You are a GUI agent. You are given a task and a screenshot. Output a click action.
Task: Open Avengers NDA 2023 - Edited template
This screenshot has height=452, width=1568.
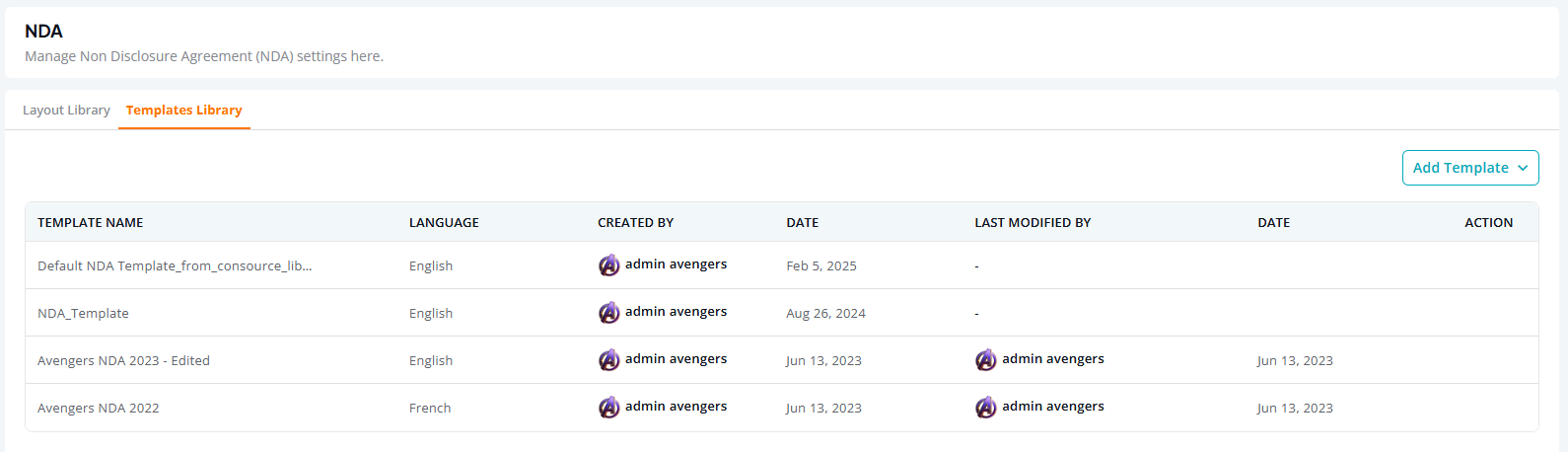123,360
